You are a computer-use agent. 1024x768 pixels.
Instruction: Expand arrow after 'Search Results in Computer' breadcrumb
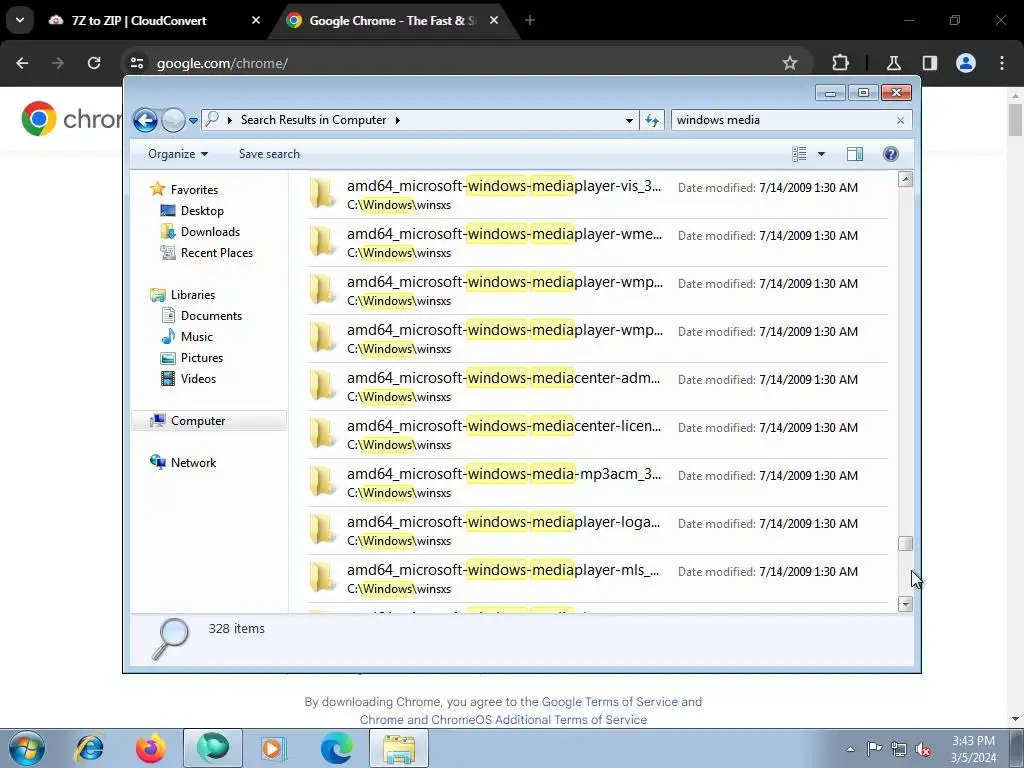point(397,120)
